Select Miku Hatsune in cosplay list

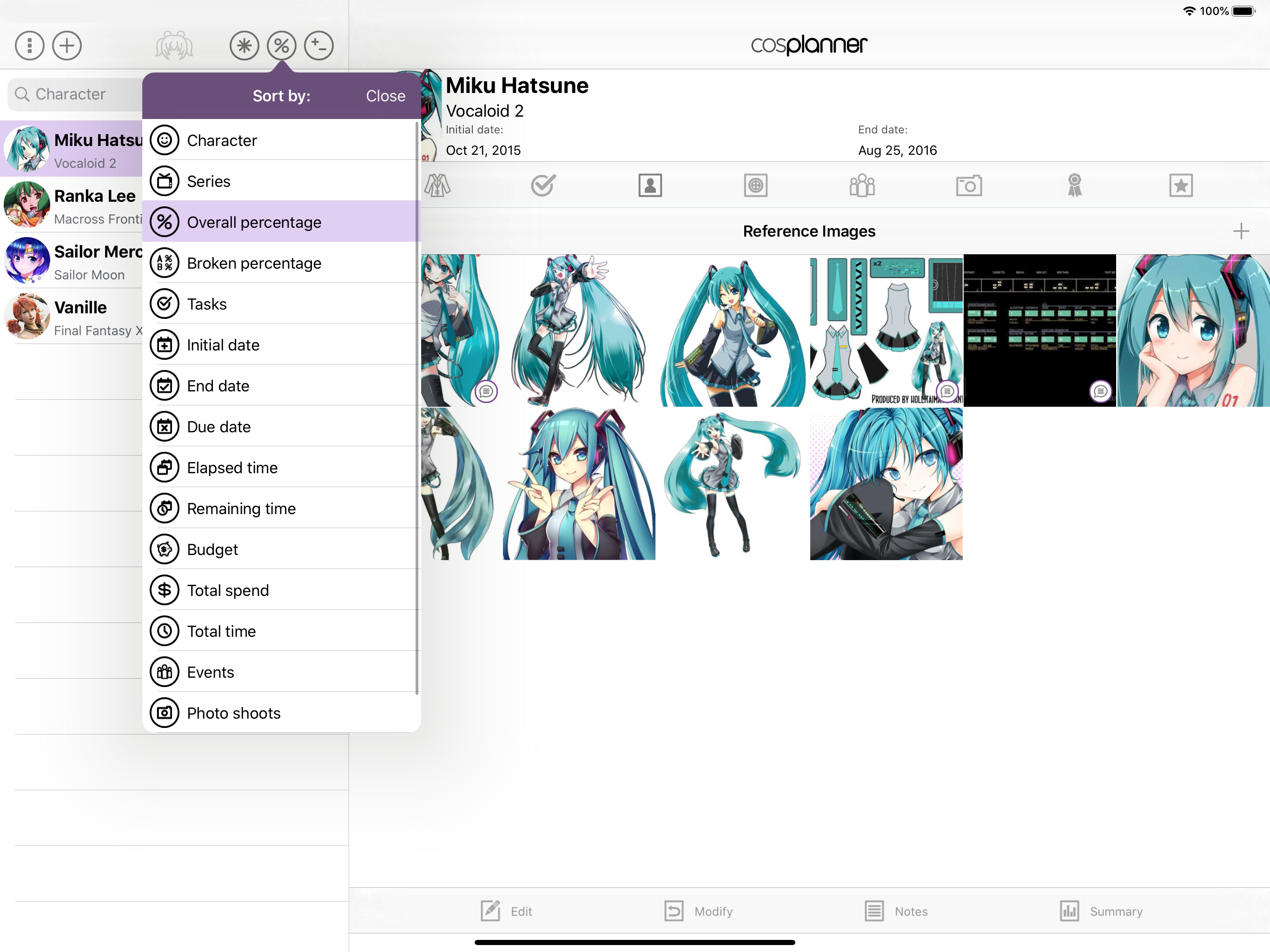(x=71, y=149)
